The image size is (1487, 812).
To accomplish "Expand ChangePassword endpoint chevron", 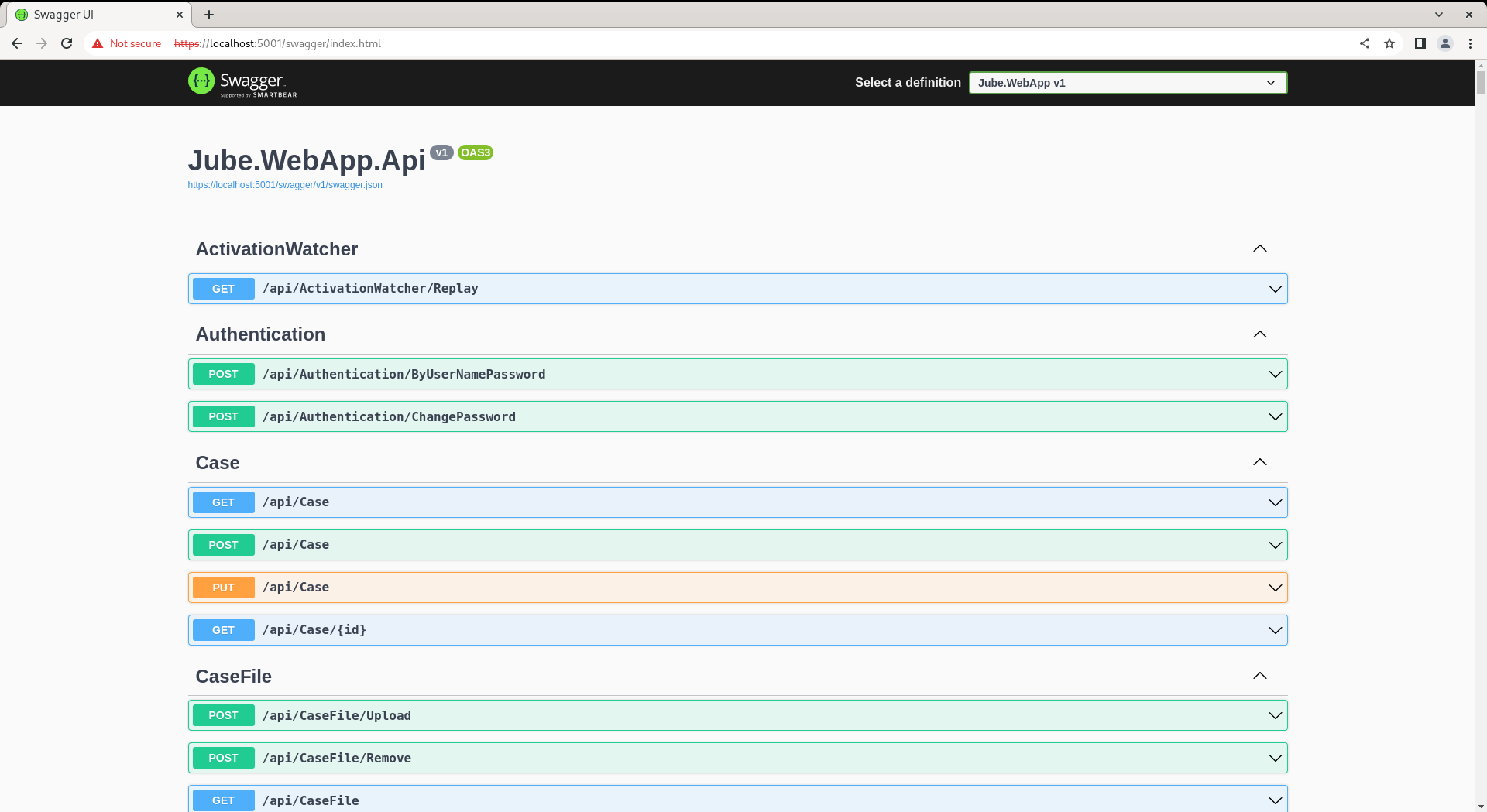I will pos(1275,416).
